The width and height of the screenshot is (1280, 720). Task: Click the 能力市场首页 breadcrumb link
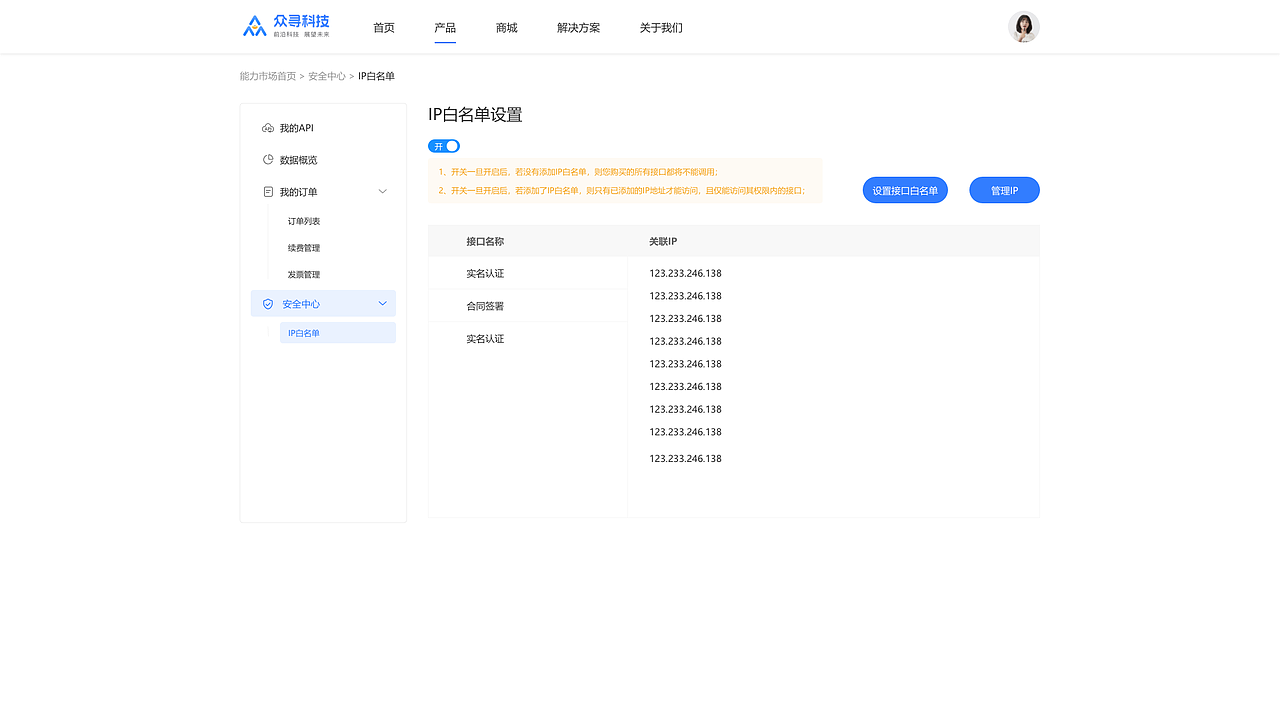coord(267,75)
